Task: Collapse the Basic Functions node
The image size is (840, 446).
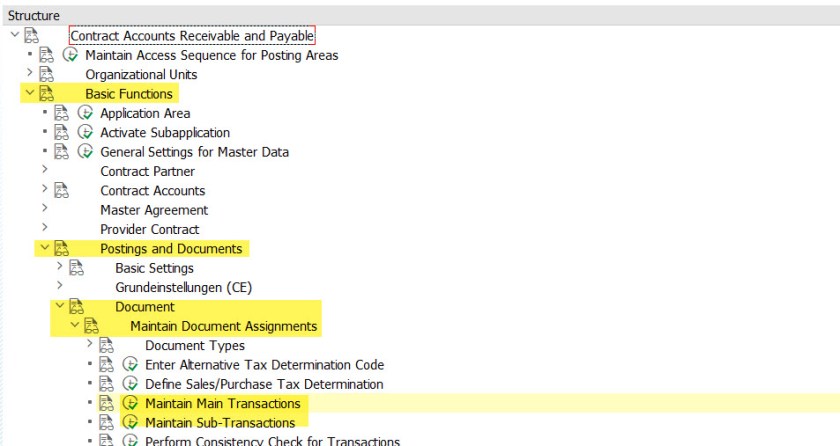Action: (x=29, y=93)
